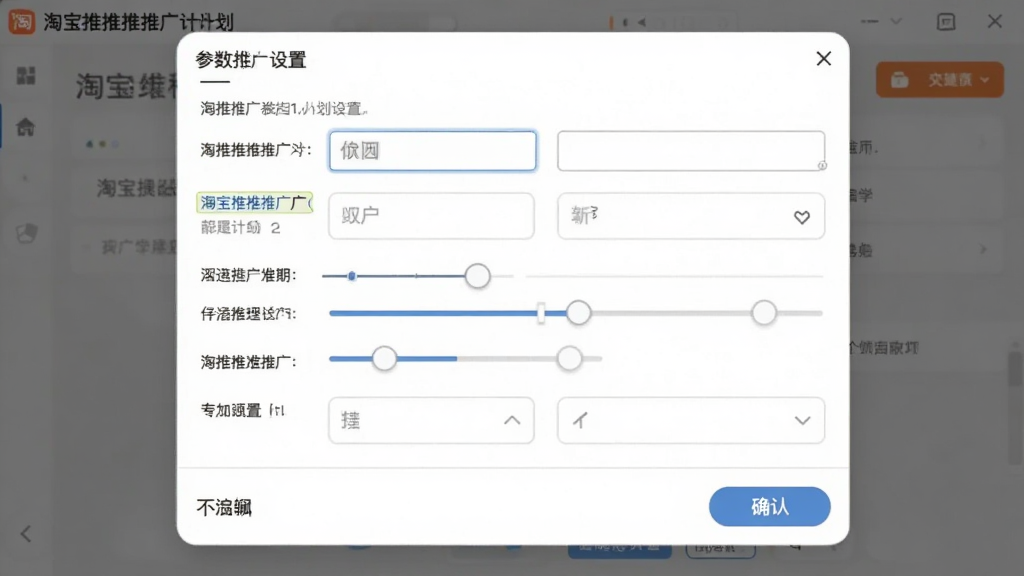1024x576 pixels.
Task: Click the right handle of 淘推推准推广 slider
Action: (569, 358)
